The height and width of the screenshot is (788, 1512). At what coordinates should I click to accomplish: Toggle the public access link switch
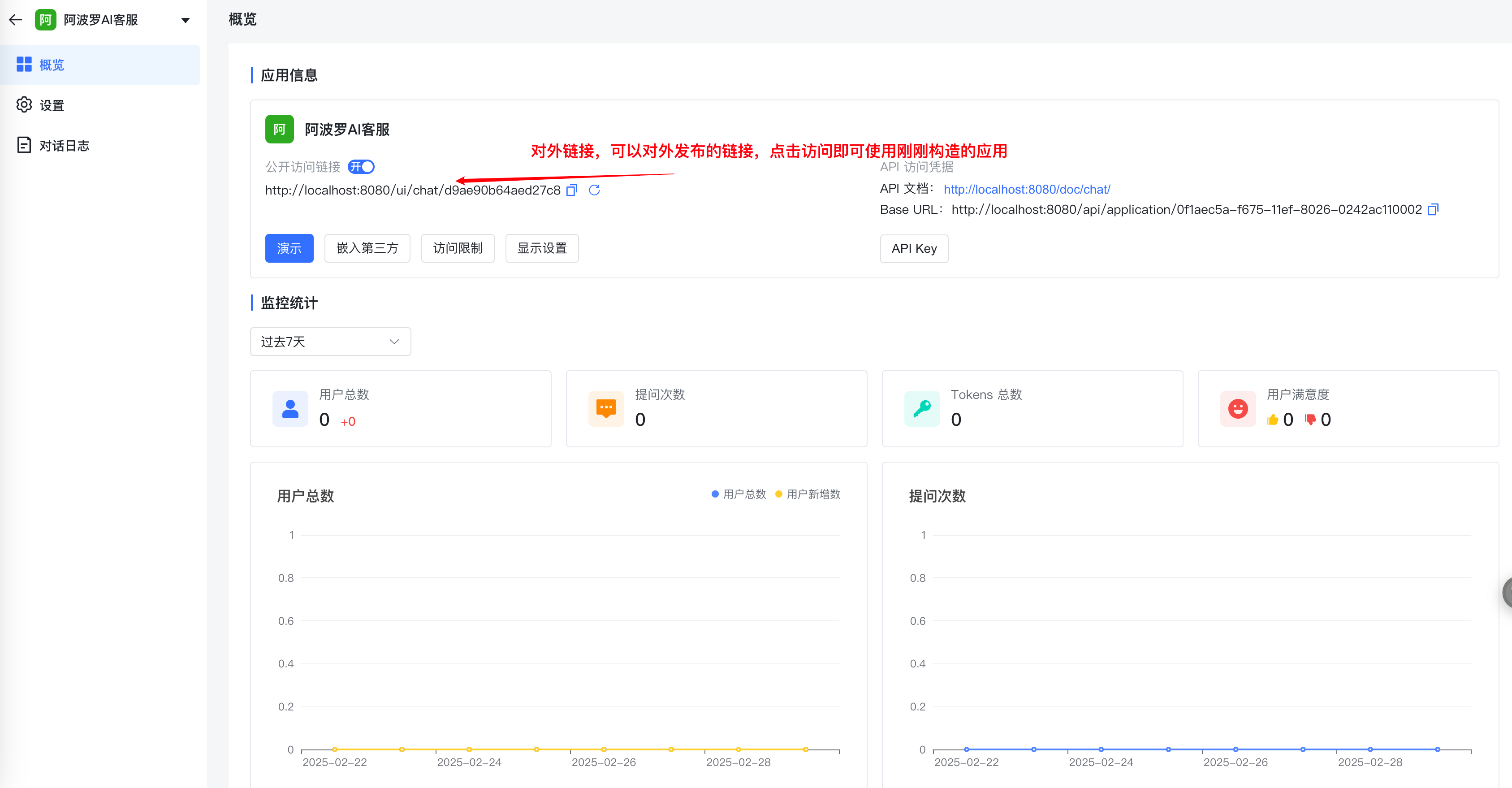tap(361, 167)
